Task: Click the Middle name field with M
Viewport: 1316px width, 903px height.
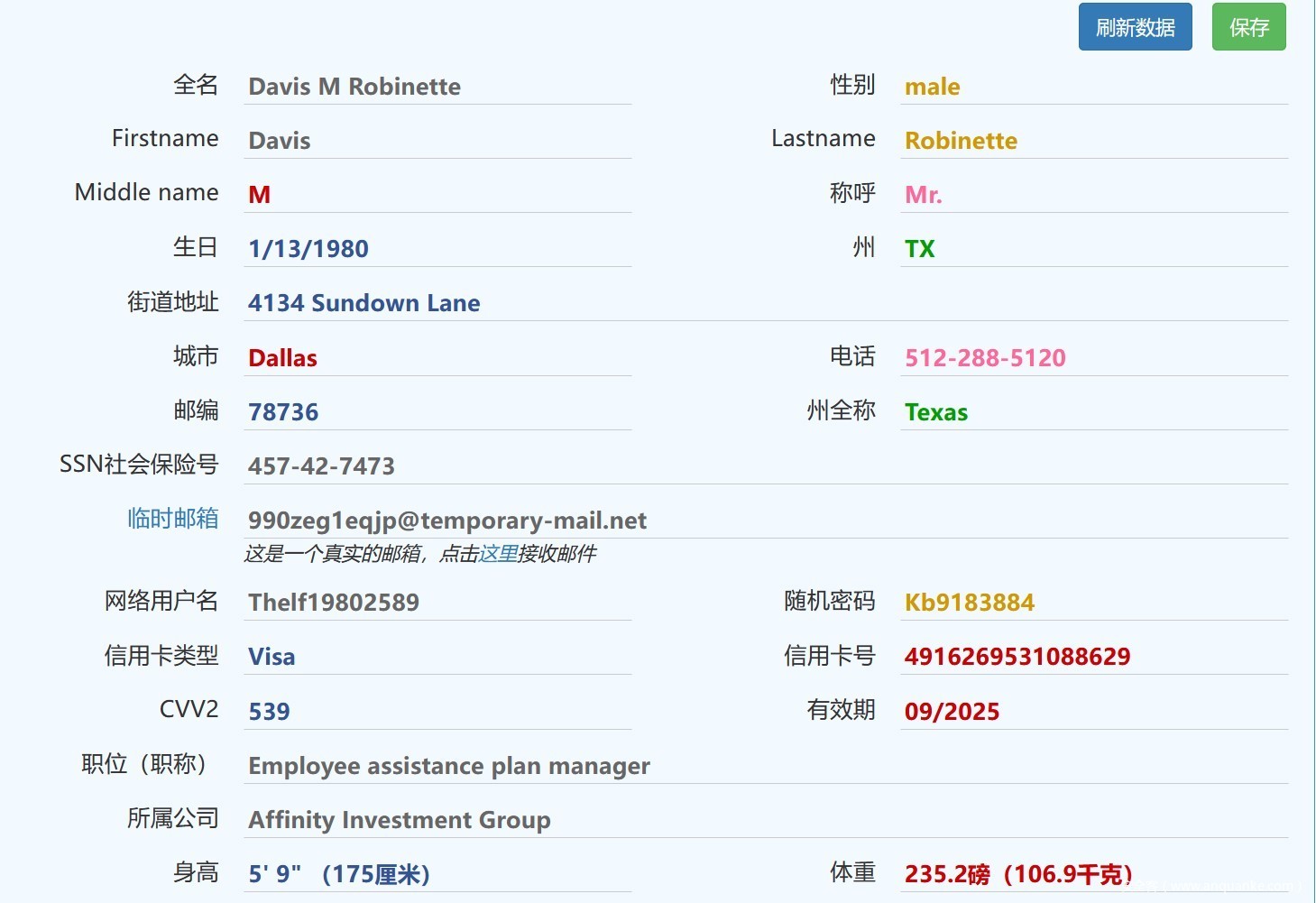Action: 437,195
